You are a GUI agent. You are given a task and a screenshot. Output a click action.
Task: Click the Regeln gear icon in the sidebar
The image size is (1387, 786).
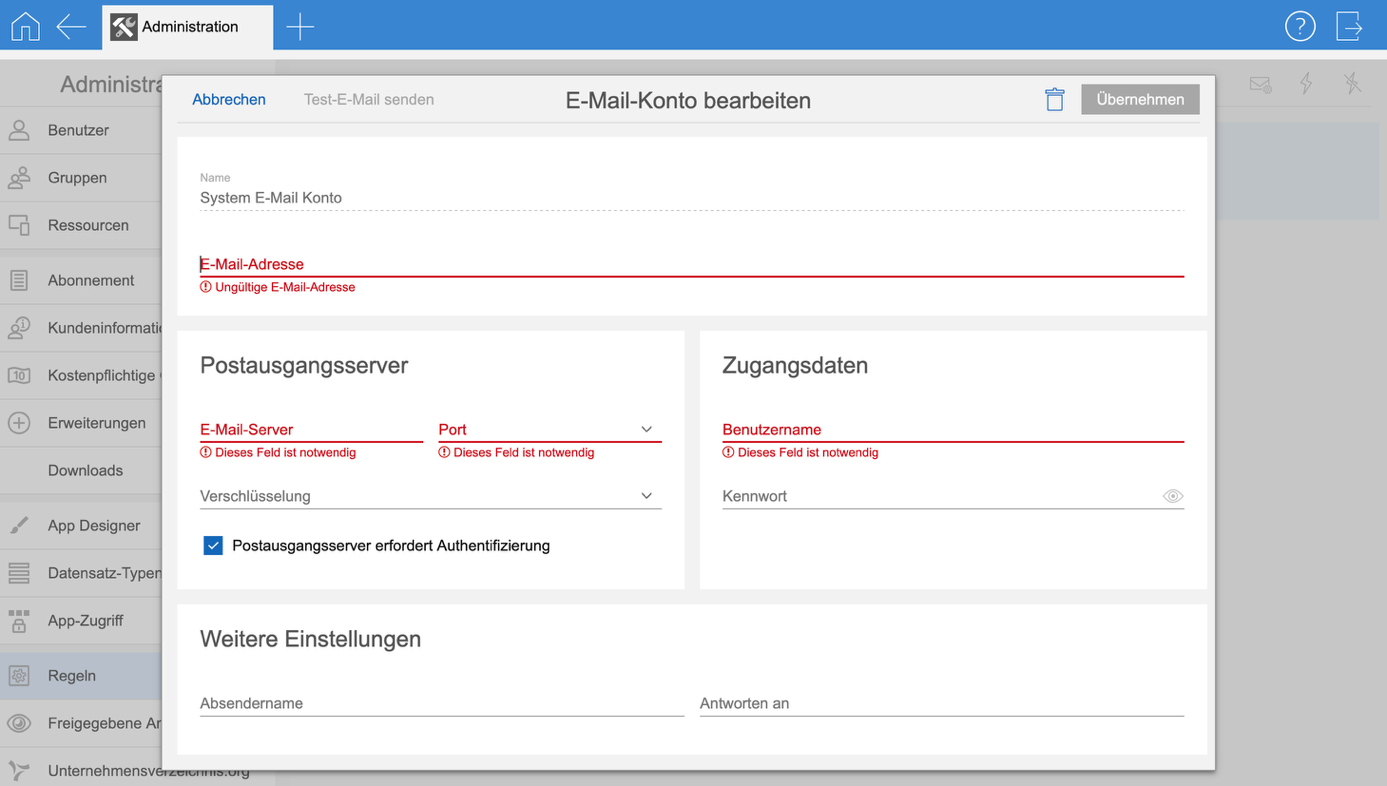pyautogui.click(x=19, y=676)
